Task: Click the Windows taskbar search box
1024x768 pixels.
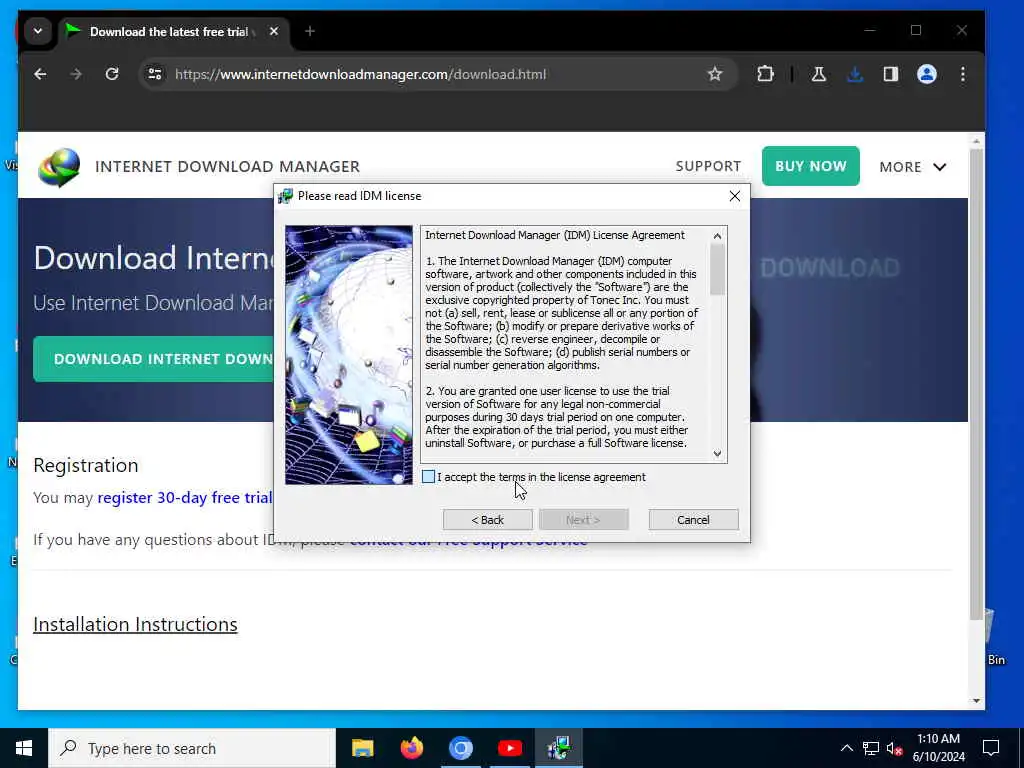Action: [192, 748]
